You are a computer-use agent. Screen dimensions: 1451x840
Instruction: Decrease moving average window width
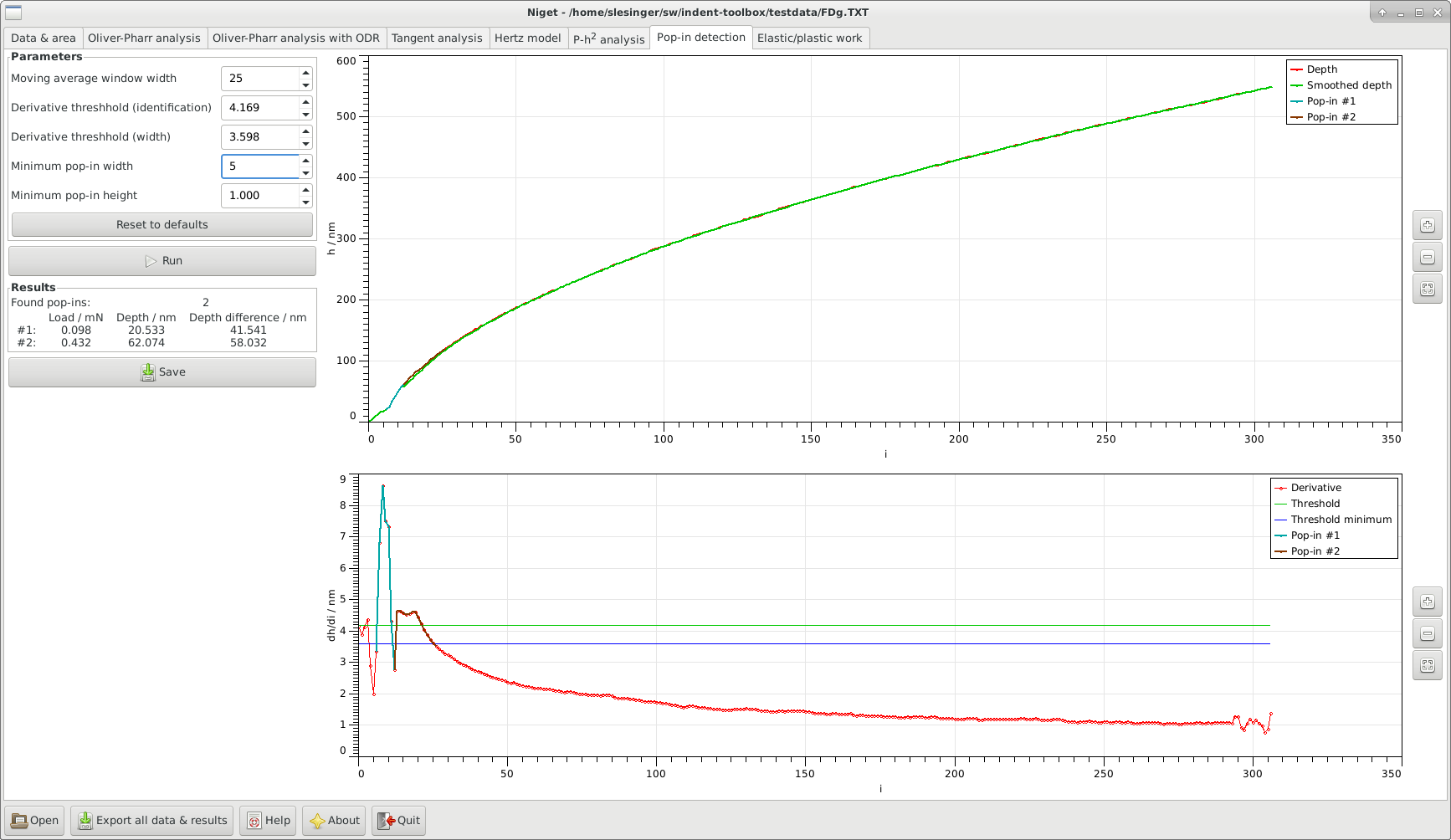pyautogui.click(x=305, y=85)
